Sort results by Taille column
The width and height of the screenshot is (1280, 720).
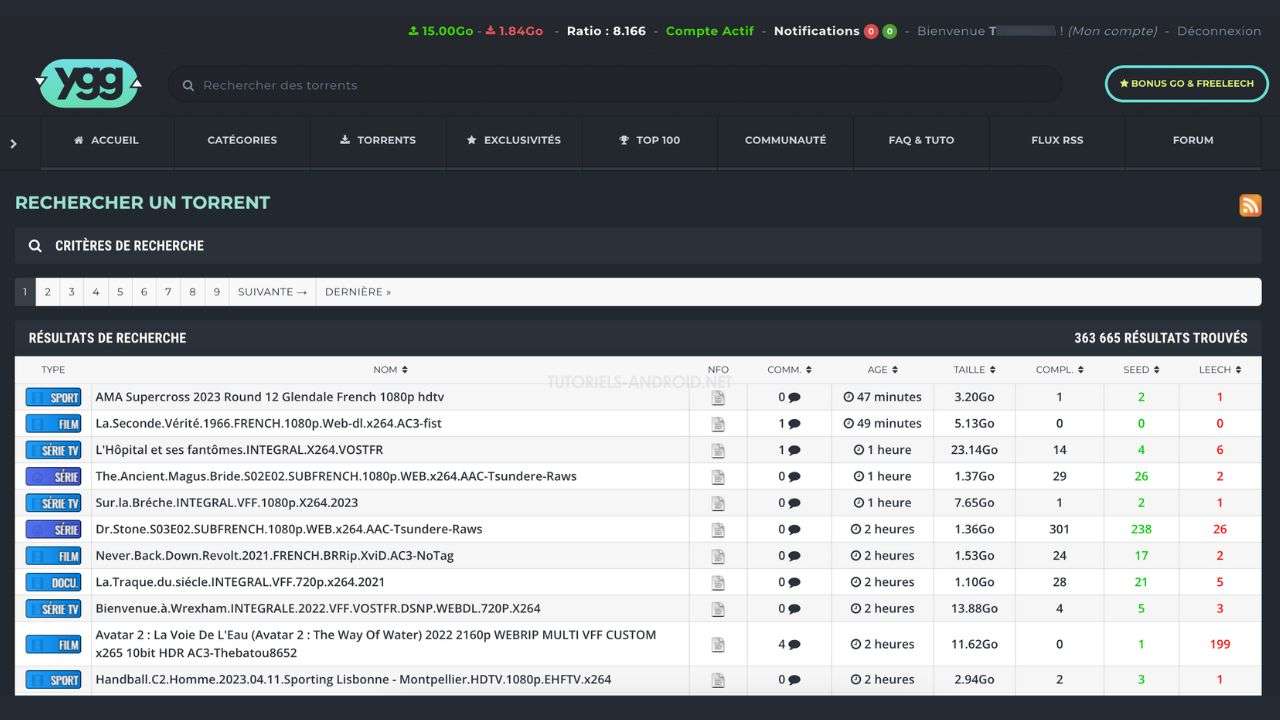pyautogui.click(x=974, y=370)
